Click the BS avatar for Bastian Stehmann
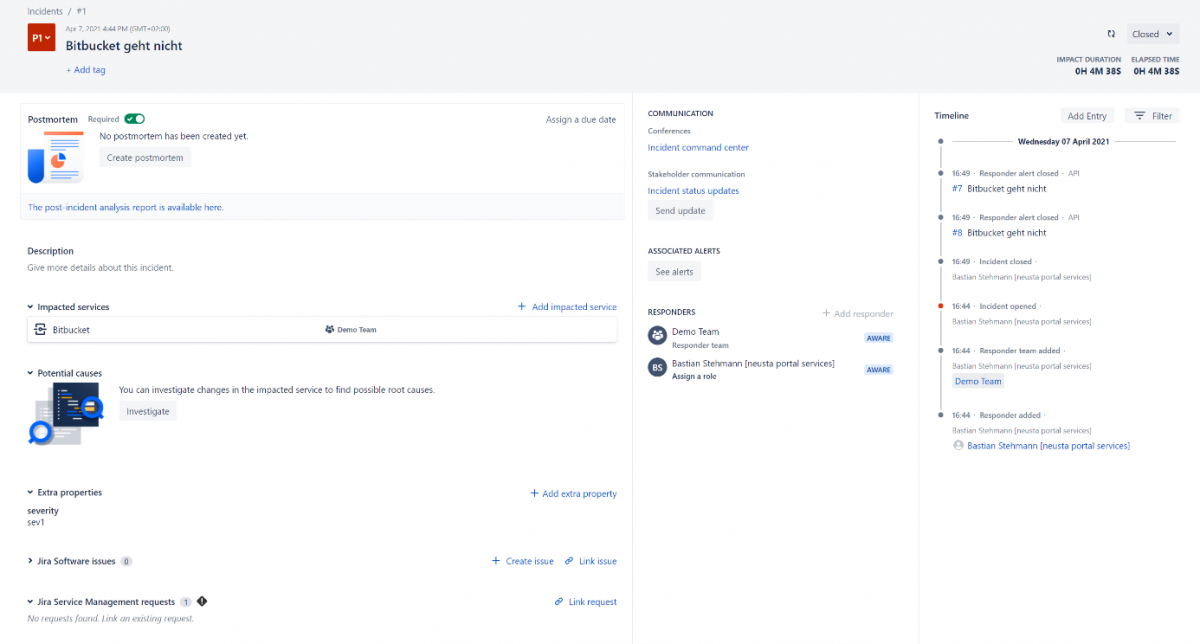Image resolution: width=1200 pixels, height=644 pixels. (657, 368)
